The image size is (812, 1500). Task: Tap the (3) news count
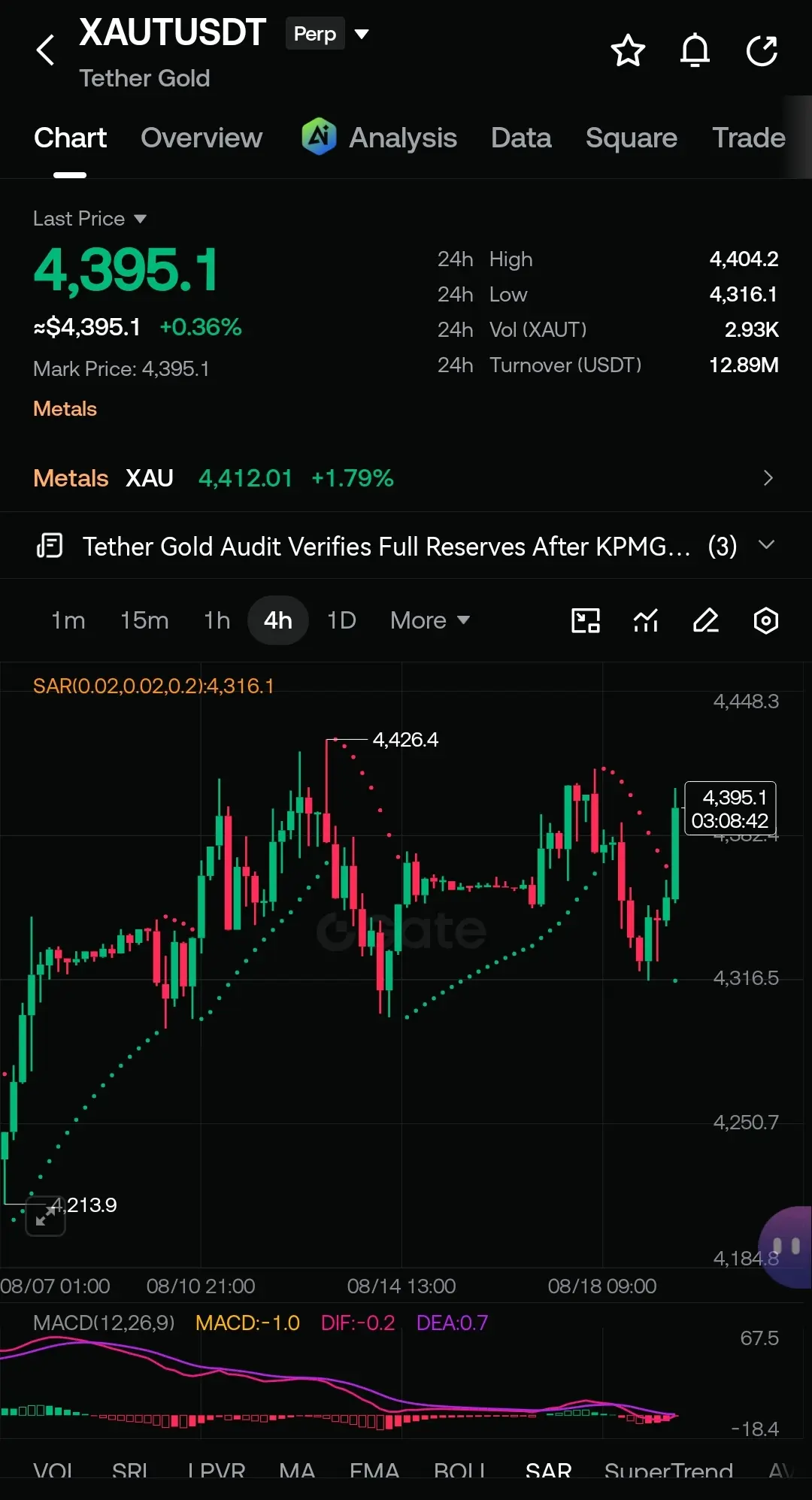[x=723, y=547]
